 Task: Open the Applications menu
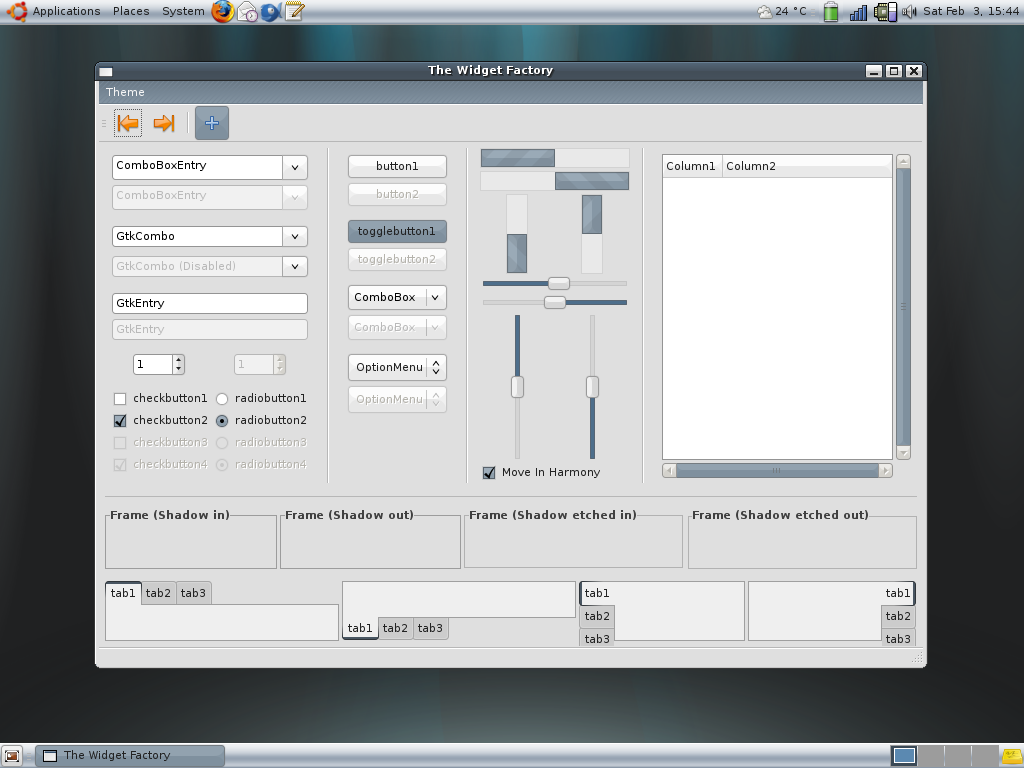[66, 11]
